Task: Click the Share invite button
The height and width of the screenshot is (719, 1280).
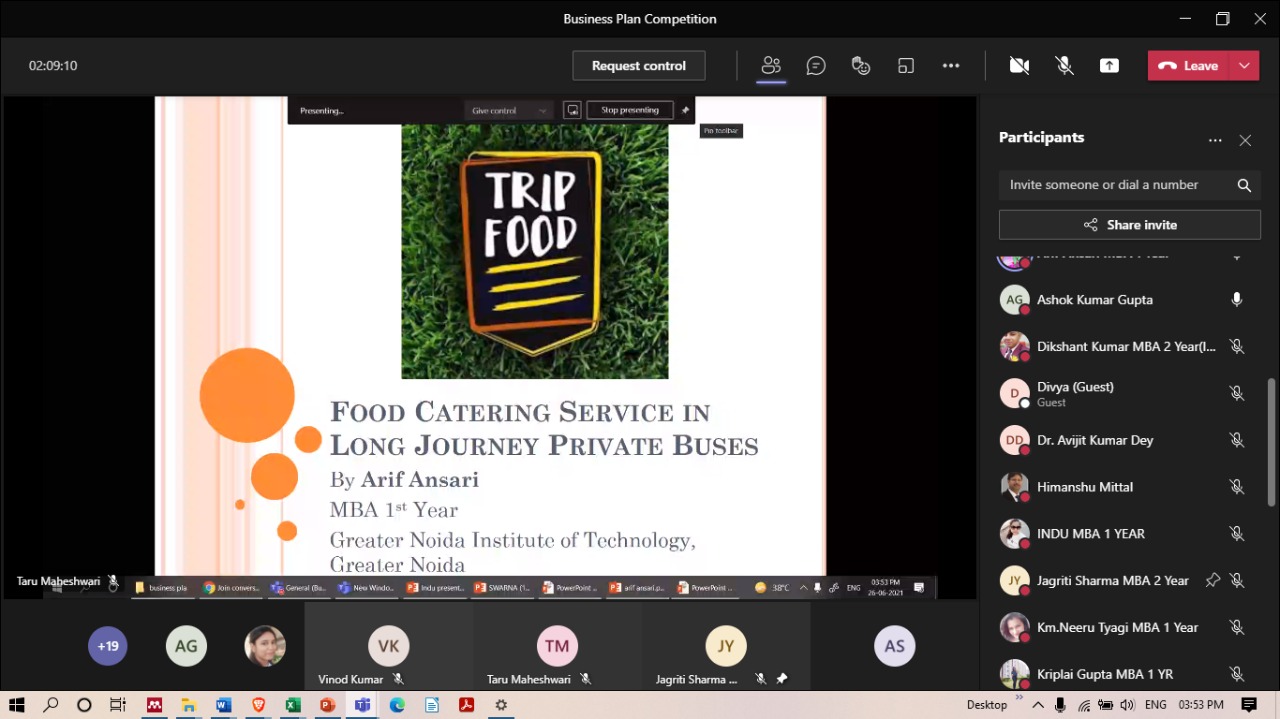Action: click(x=1129, y=225)
